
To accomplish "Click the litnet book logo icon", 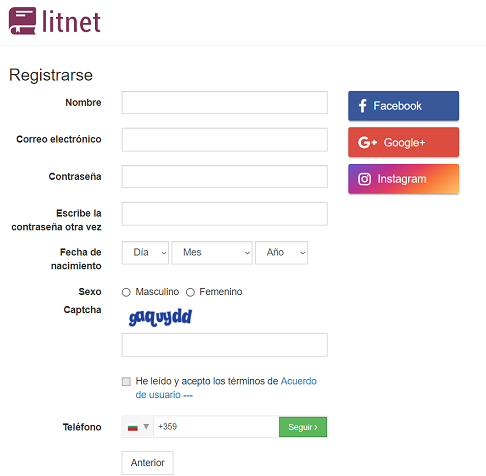I will (22, 21).
